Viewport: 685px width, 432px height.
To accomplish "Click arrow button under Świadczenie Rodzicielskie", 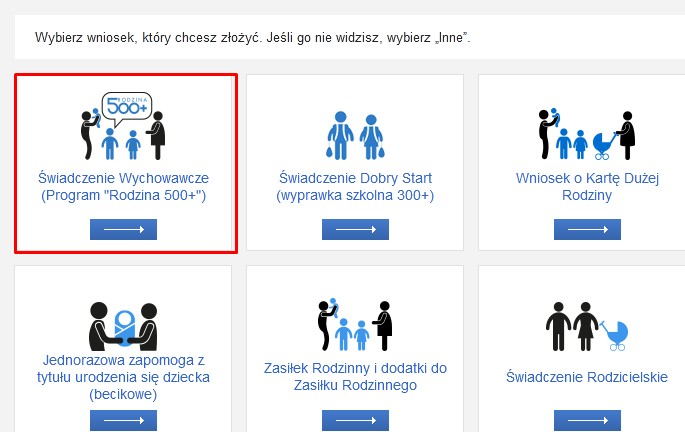I will pyautogui.click(x=587, y=421).
